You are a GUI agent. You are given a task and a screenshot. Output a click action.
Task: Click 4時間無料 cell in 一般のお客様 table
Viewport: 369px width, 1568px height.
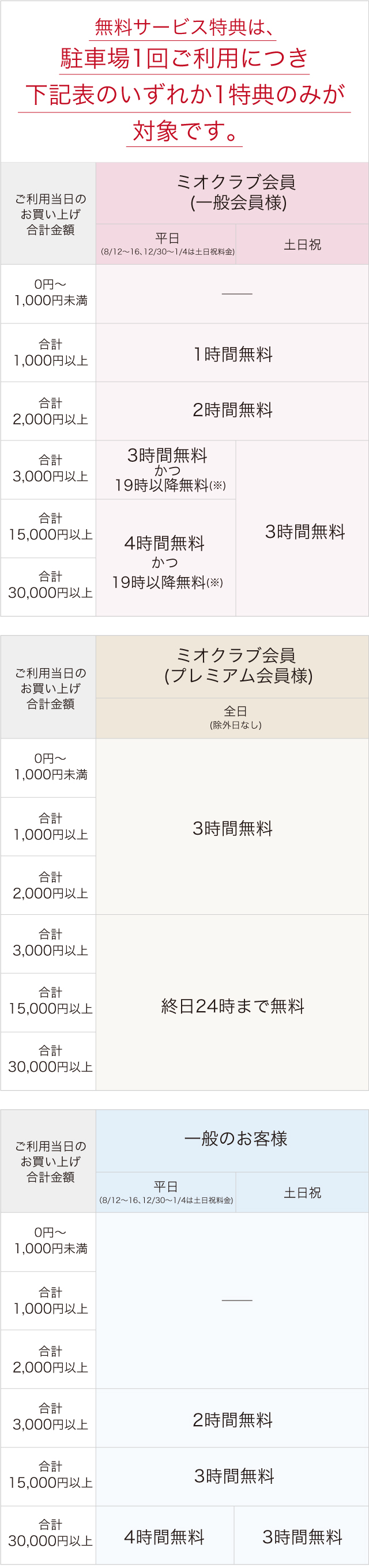click(x=164, y=1537)
